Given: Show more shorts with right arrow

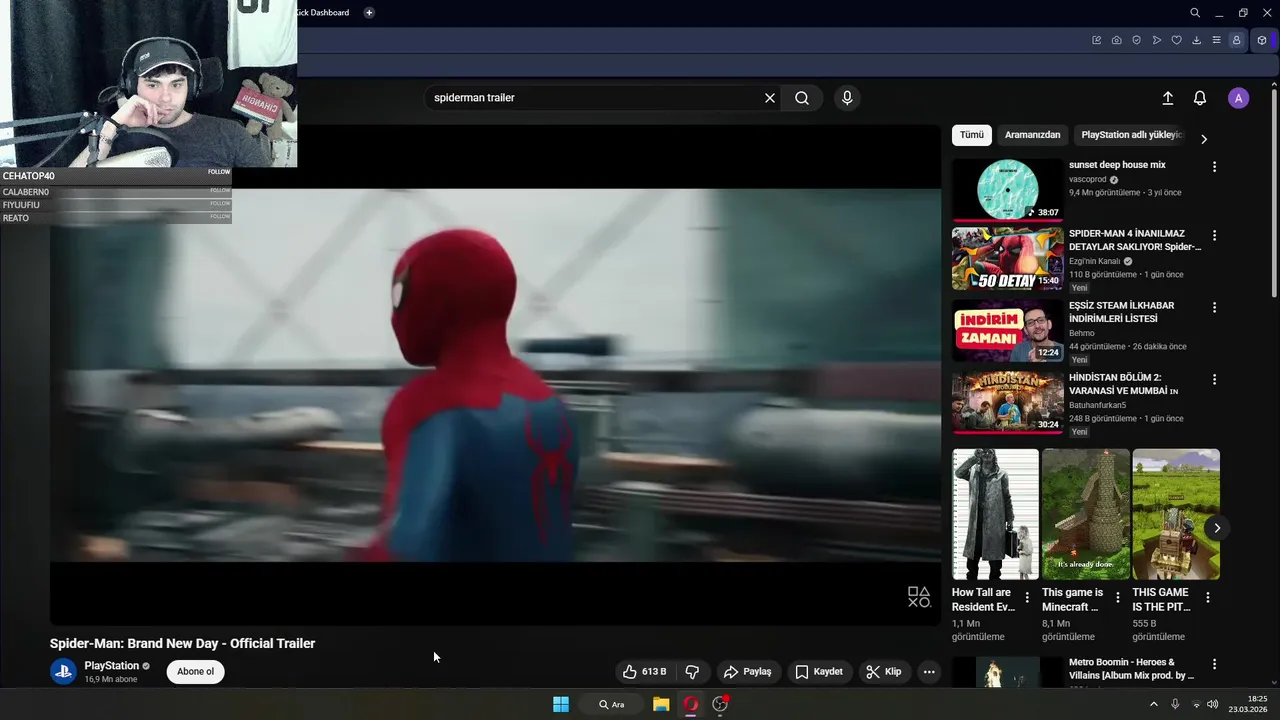Looking at the screenshot, I should [x=1217, y=528].
